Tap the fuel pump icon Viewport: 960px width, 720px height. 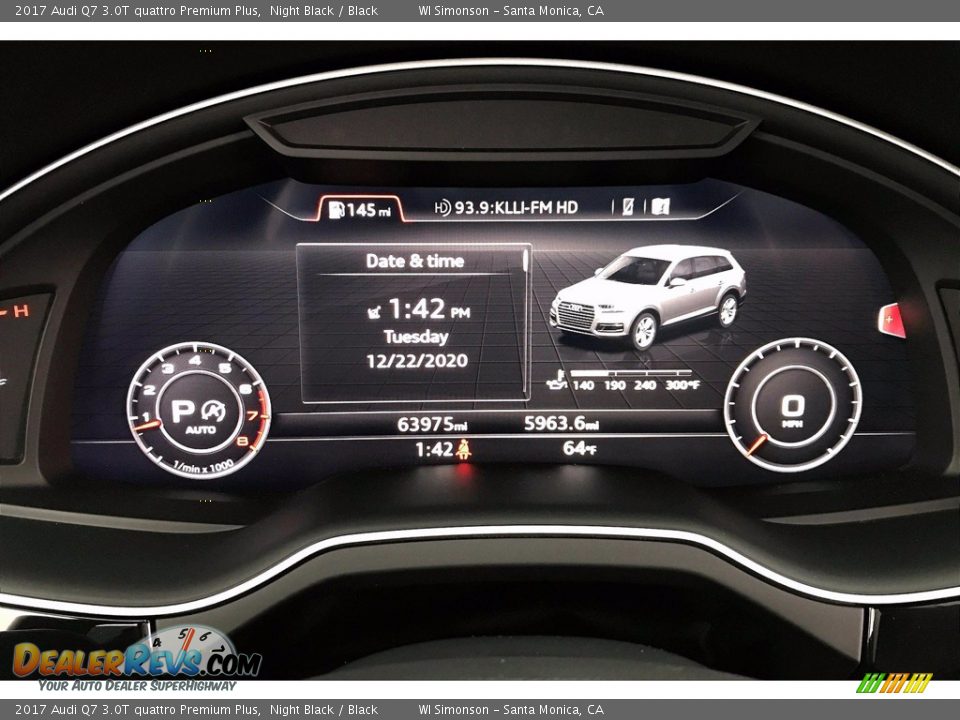pyautogui.click(x=336, y=210)
